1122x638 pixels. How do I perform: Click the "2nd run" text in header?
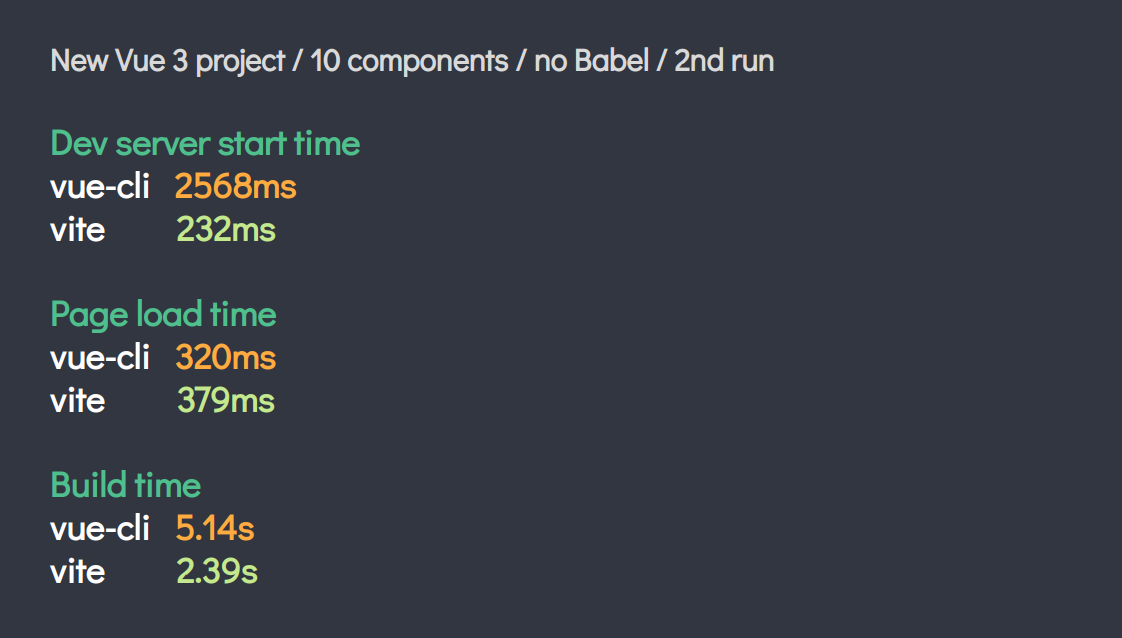pos(724,61)
